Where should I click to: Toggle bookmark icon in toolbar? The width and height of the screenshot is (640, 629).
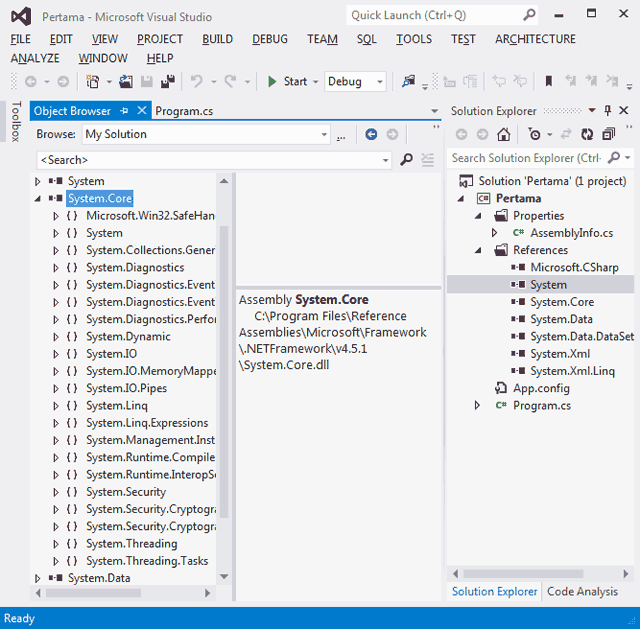tap(549, 81)
